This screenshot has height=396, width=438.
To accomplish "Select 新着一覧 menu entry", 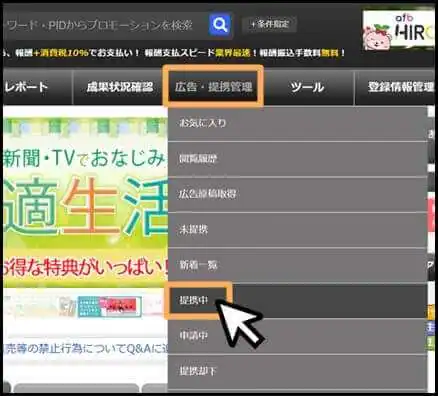I will pyautogui.click(x=297, y=265).
